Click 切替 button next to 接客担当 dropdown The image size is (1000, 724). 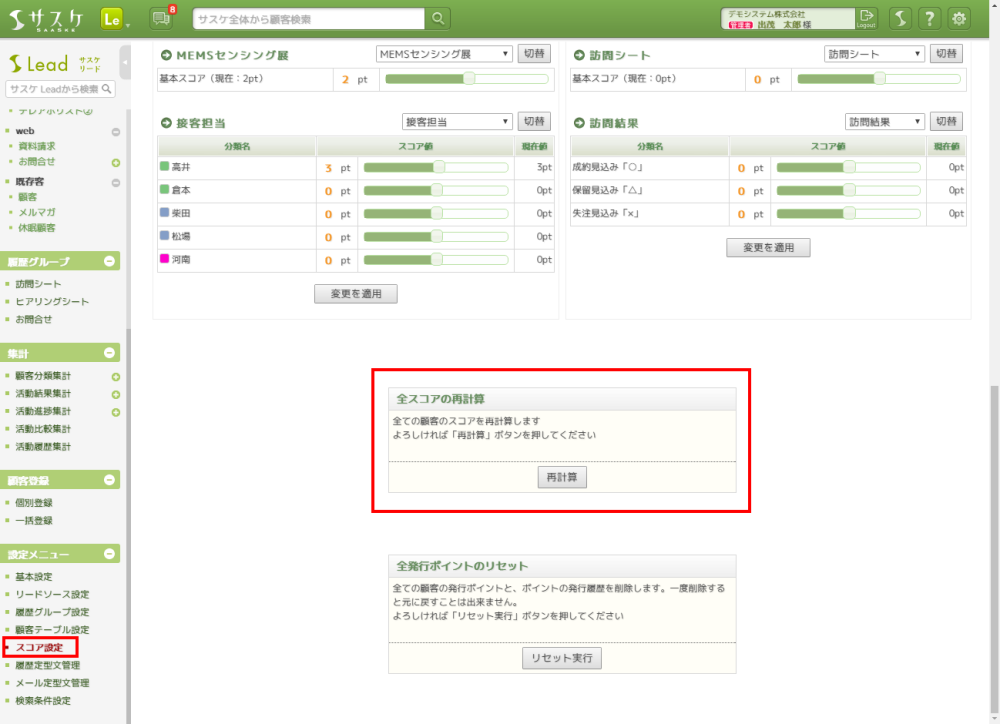click(x=534, y=121)
